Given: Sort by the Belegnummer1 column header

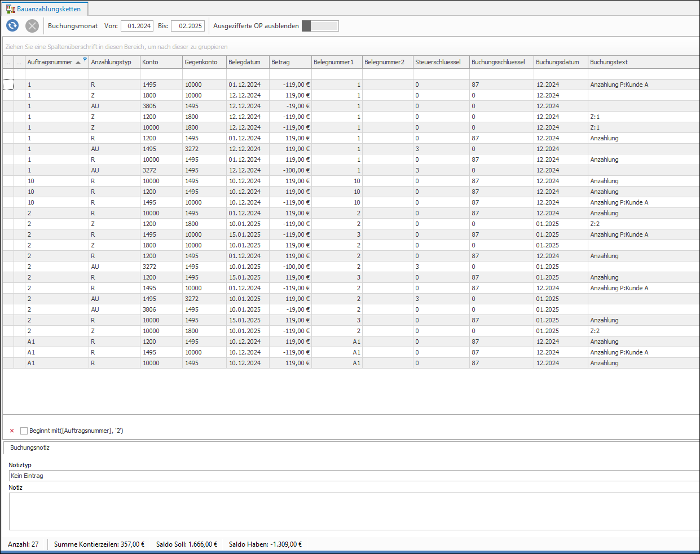Looking at the screenshot, I should [x=337, y=62].
